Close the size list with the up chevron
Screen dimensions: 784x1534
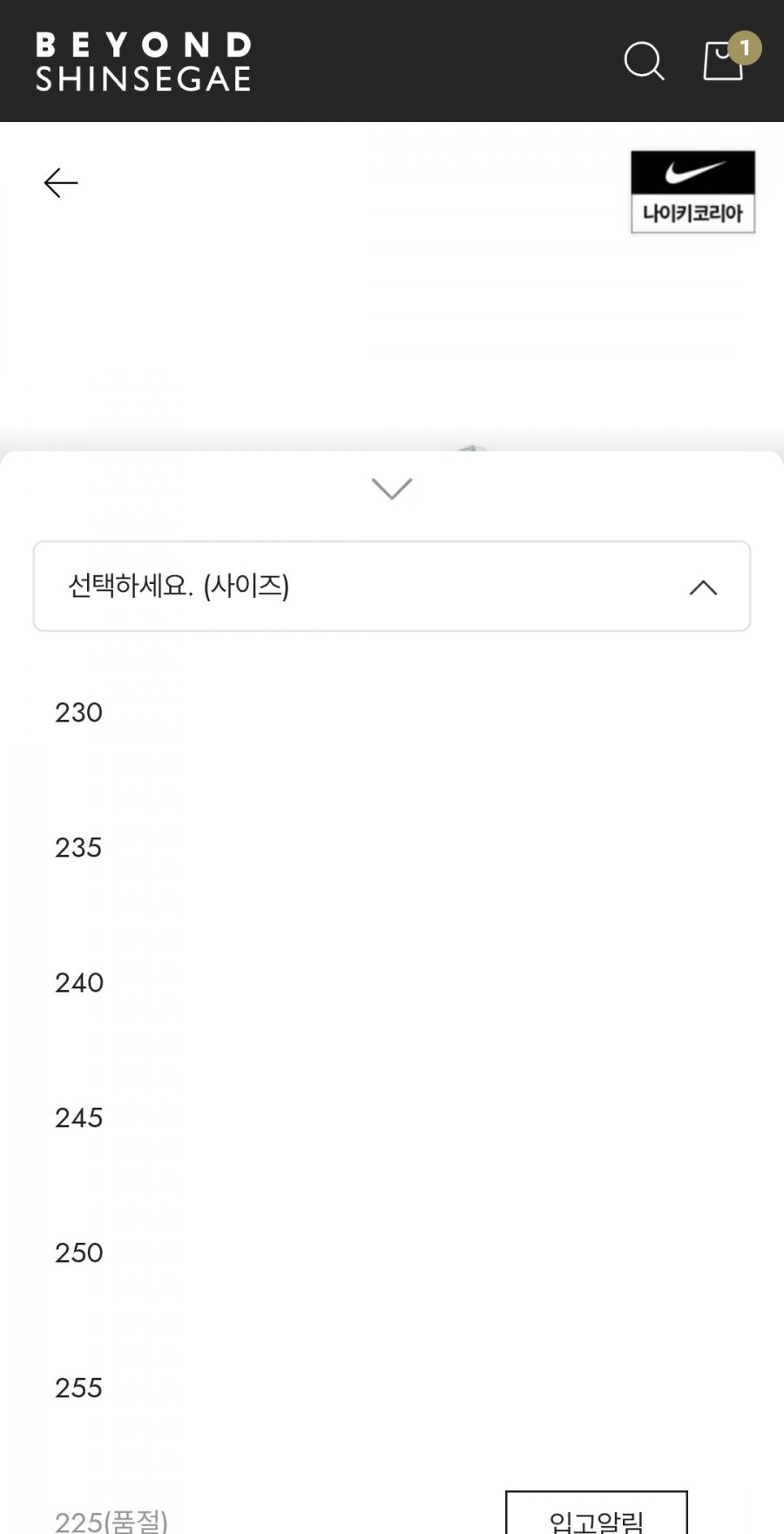click(703, 587)
